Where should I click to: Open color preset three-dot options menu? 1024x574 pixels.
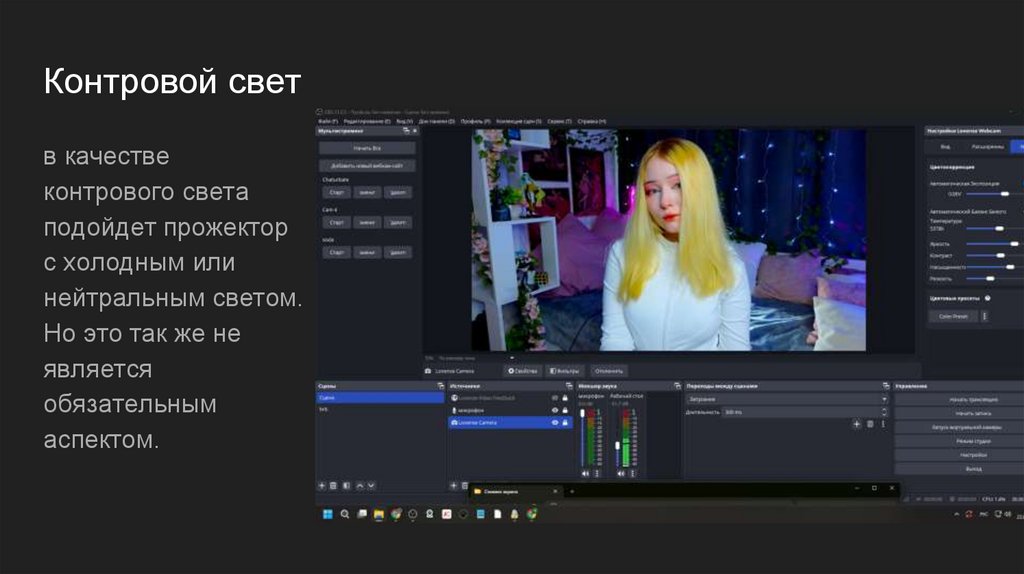tap(984, 316)
